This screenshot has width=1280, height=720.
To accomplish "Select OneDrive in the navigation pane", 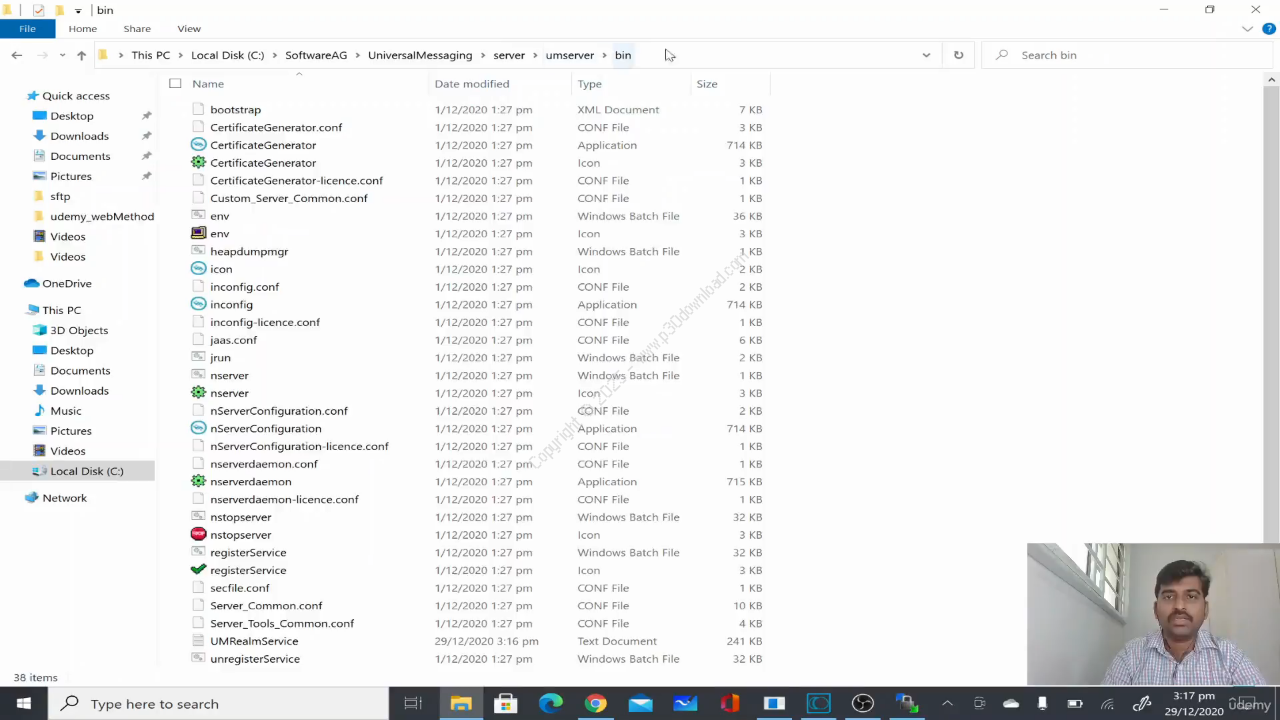I will [x=67, y=283].
